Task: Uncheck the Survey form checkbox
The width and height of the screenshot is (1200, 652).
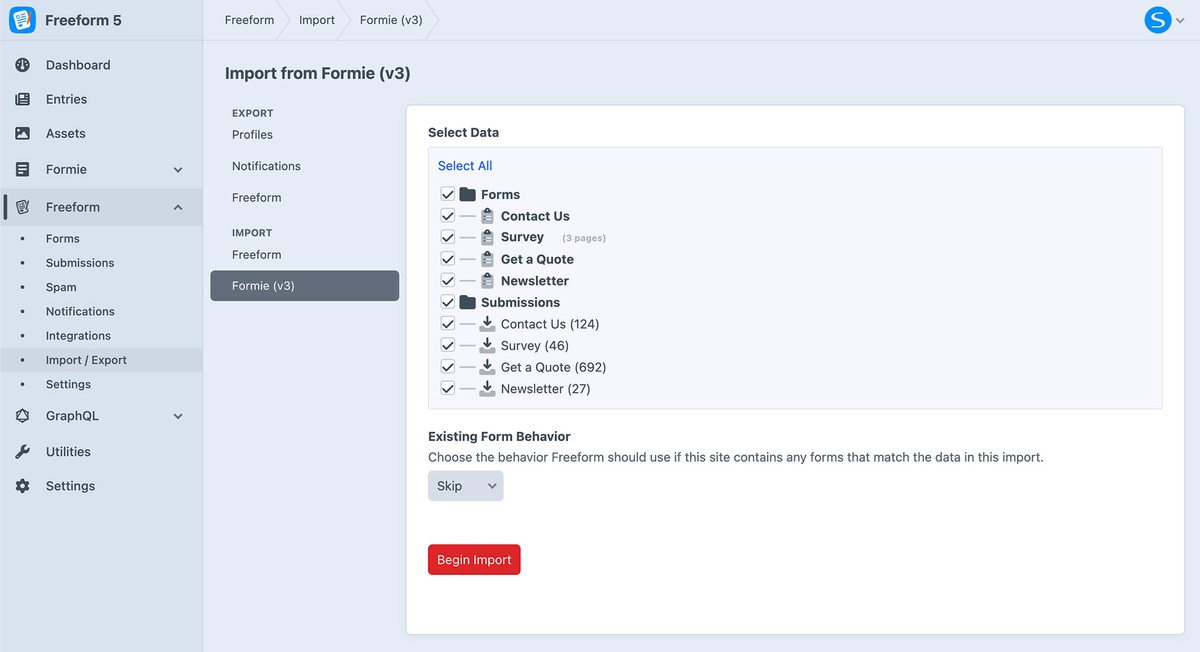Action: [448, 237]
